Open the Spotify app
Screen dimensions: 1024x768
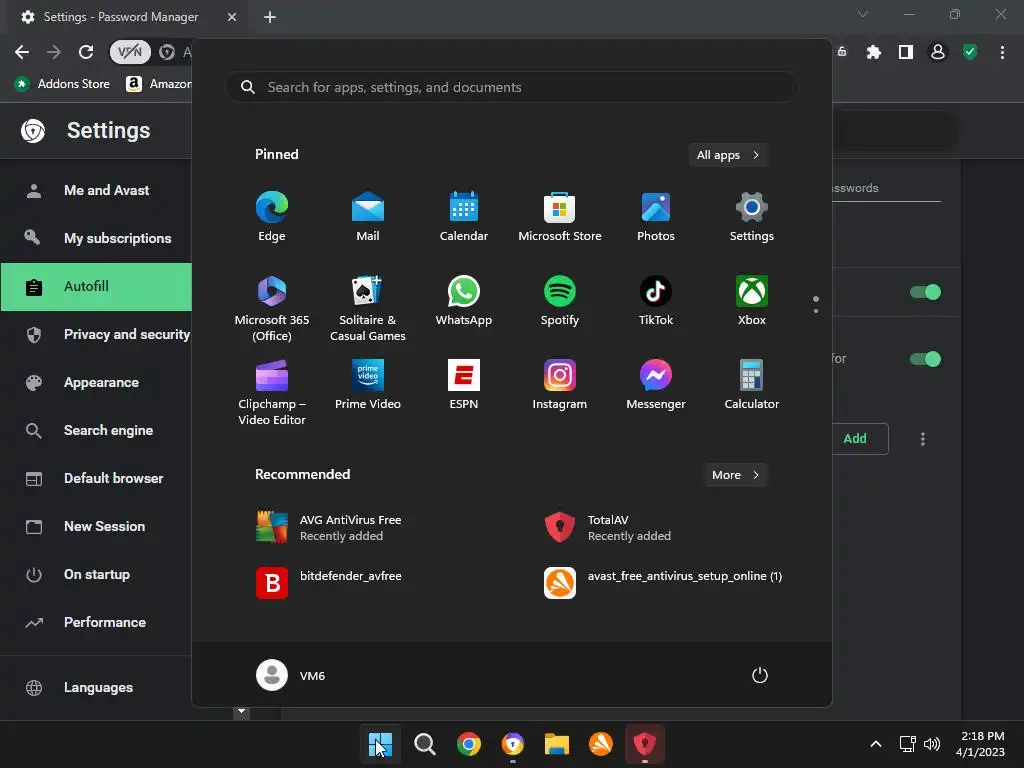(x=560, y=300)
